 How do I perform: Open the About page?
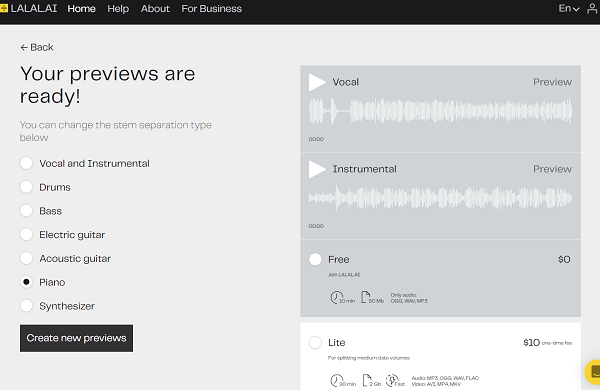[155, 8]
